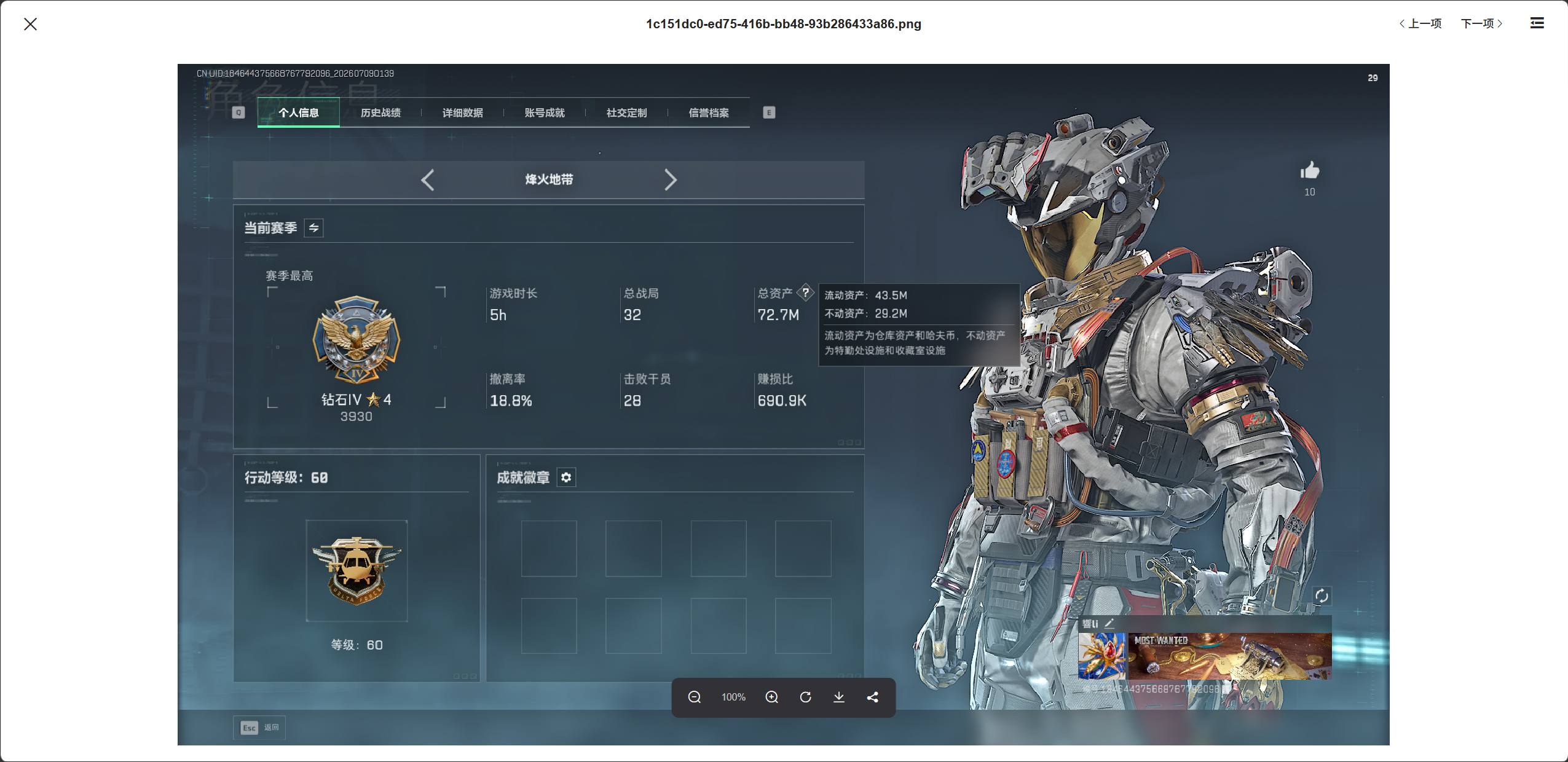The width and height of the screenshot is (1568, 762).
Task: Switch to the 账号成就 tab
Action: coord(545,112)
